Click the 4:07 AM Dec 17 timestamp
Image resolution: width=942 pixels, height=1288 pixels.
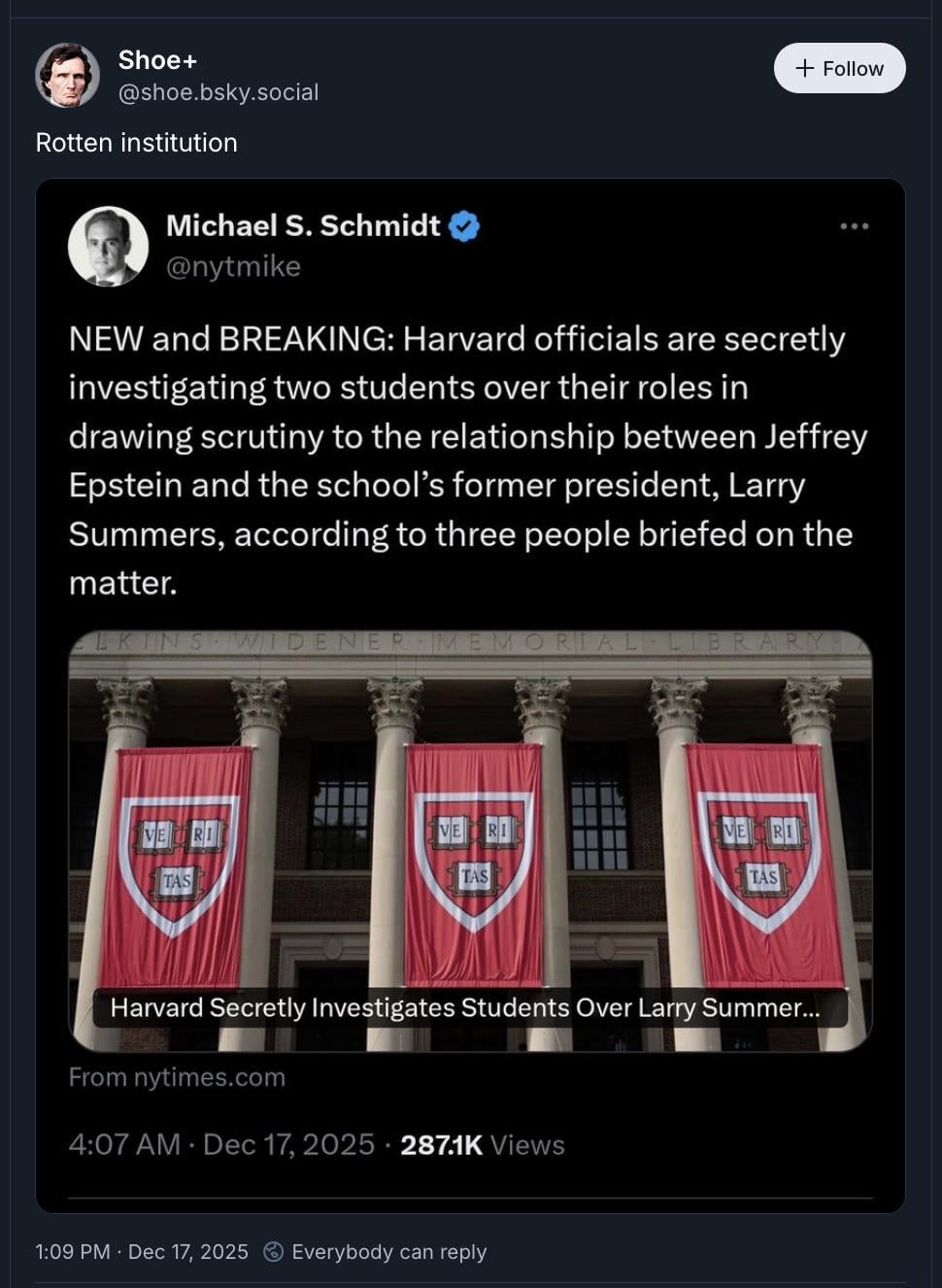point(221,1144)
